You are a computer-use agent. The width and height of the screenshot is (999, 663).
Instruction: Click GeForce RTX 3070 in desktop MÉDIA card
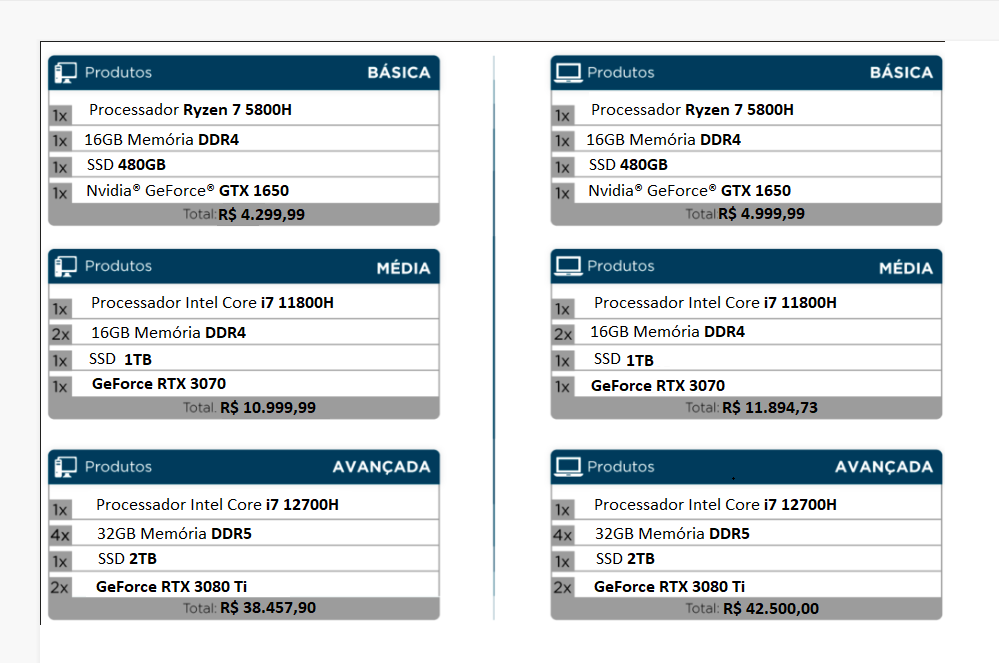tap(159, 384)
